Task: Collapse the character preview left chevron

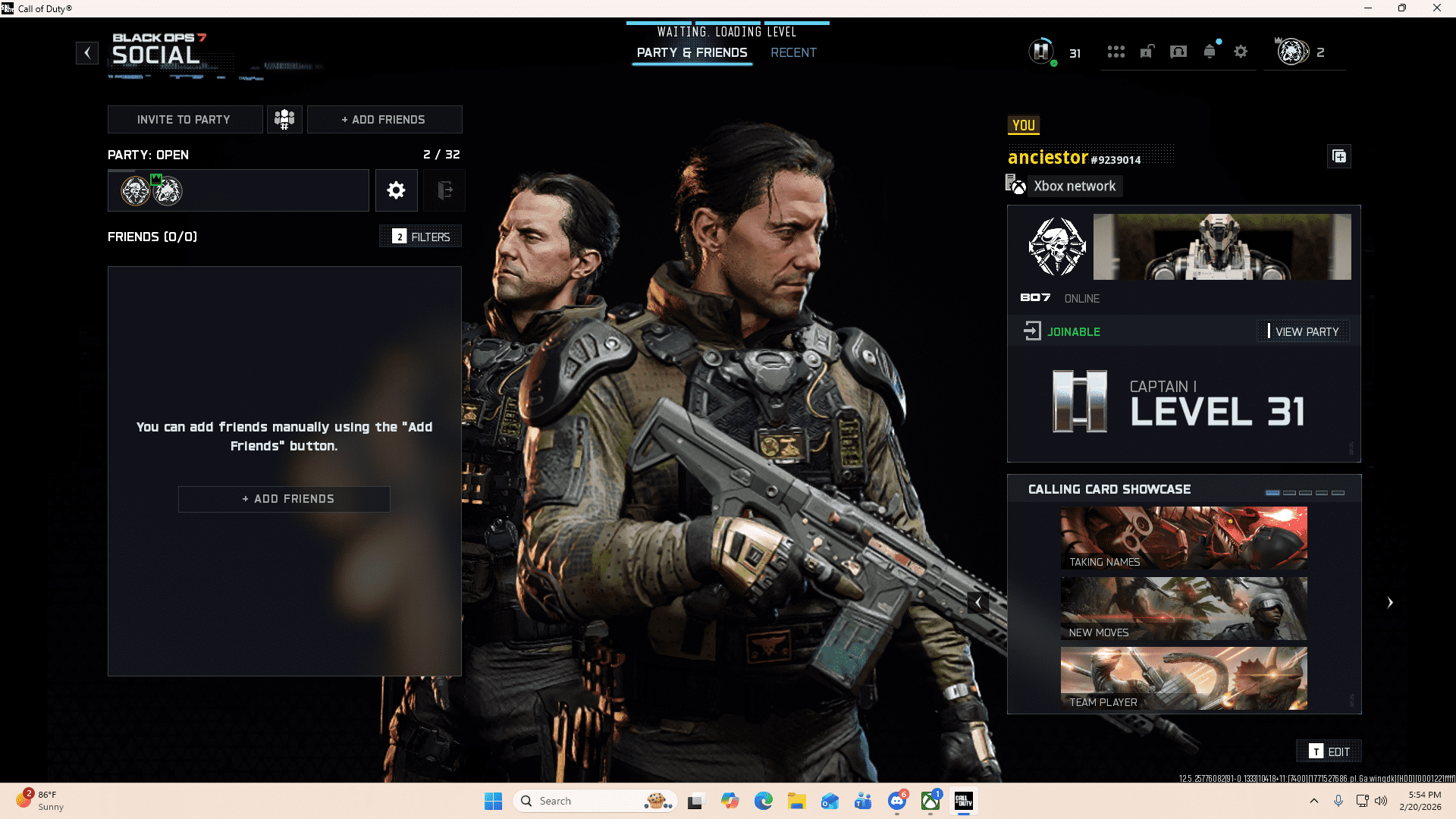Action: 978,602
